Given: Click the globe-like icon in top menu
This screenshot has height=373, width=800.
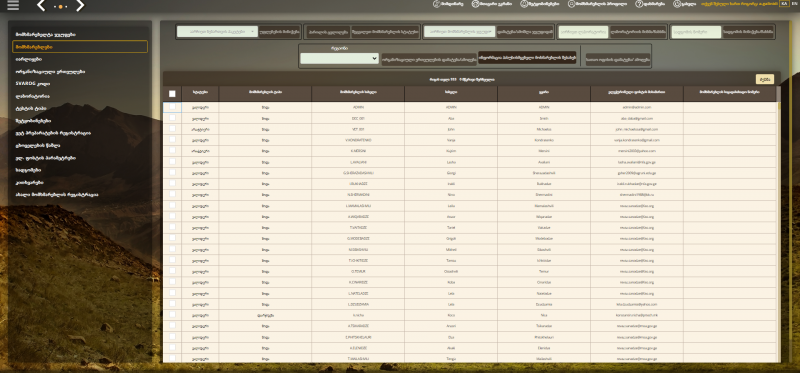Looking at the screenshot, I should pos(475,4).
